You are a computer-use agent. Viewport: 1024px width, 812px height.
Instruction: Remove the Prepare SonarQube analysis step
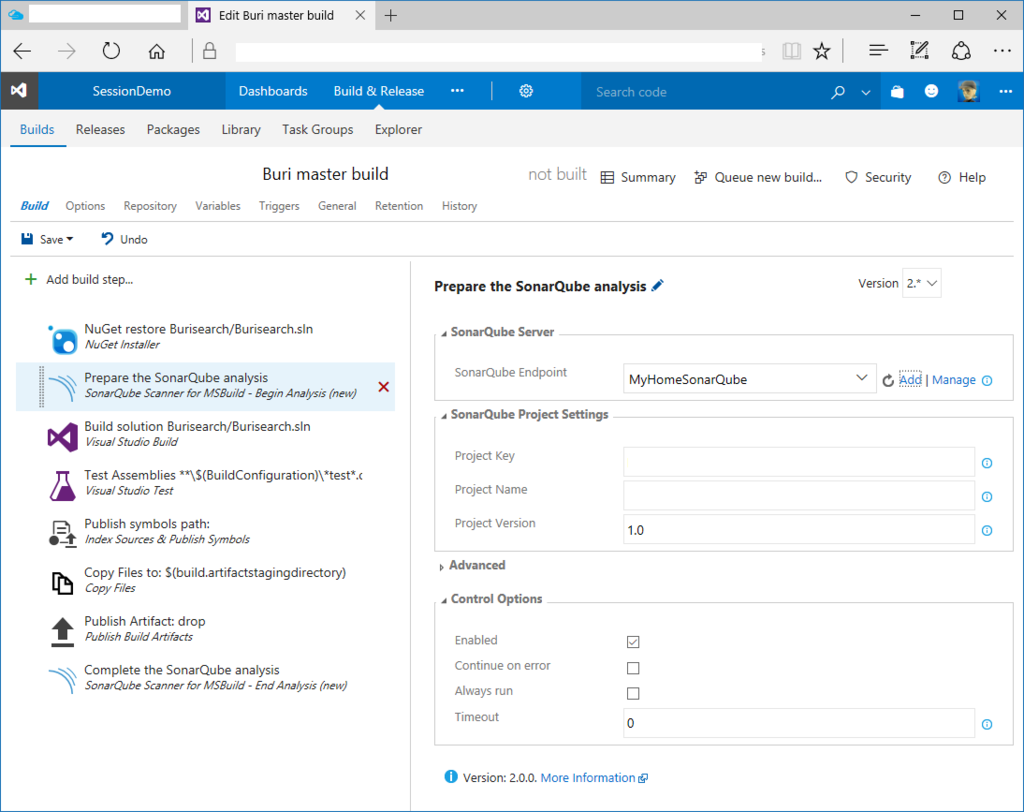pyautogui.click(x=383, y=387)
